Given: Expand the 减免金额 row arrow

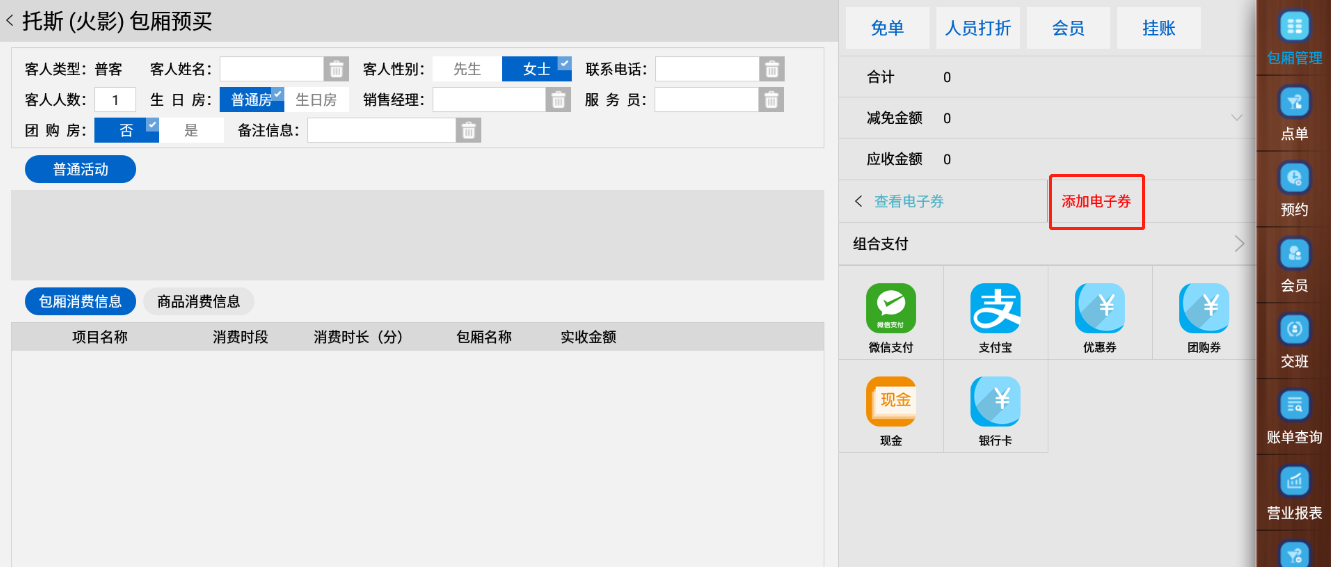Looking at the screenshot, I should tap(1237, 118).
